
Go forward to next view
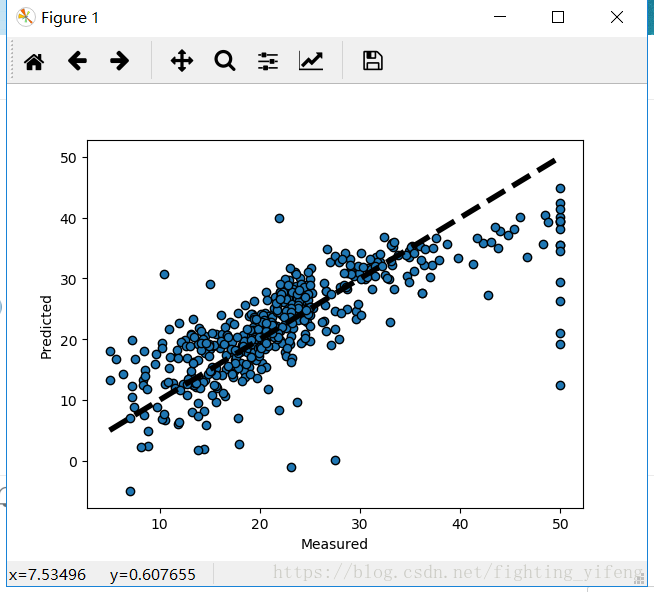tap(119, 61)
